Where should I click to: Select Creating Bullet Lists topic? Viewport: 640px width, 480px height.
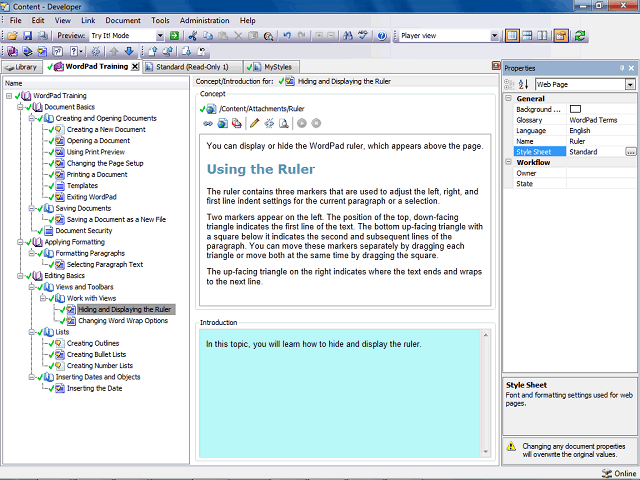[96, 355]
